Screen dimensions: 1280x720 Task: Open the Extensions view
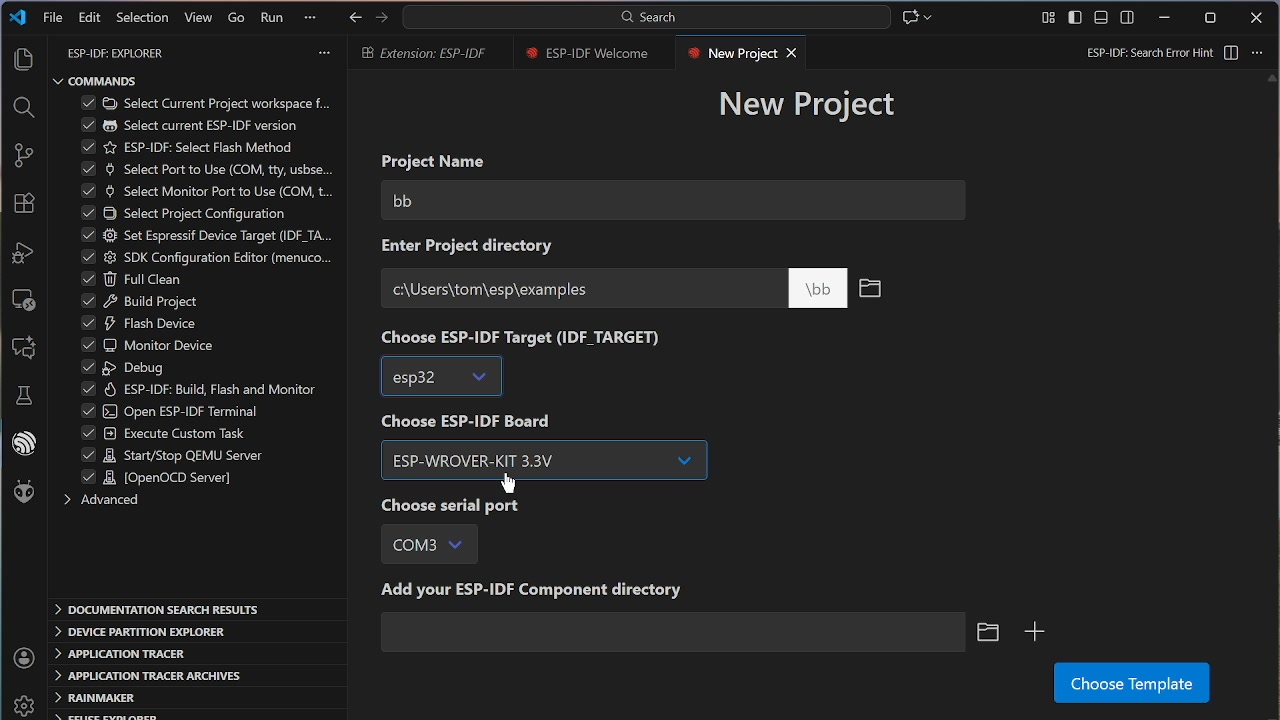(24, 203)
